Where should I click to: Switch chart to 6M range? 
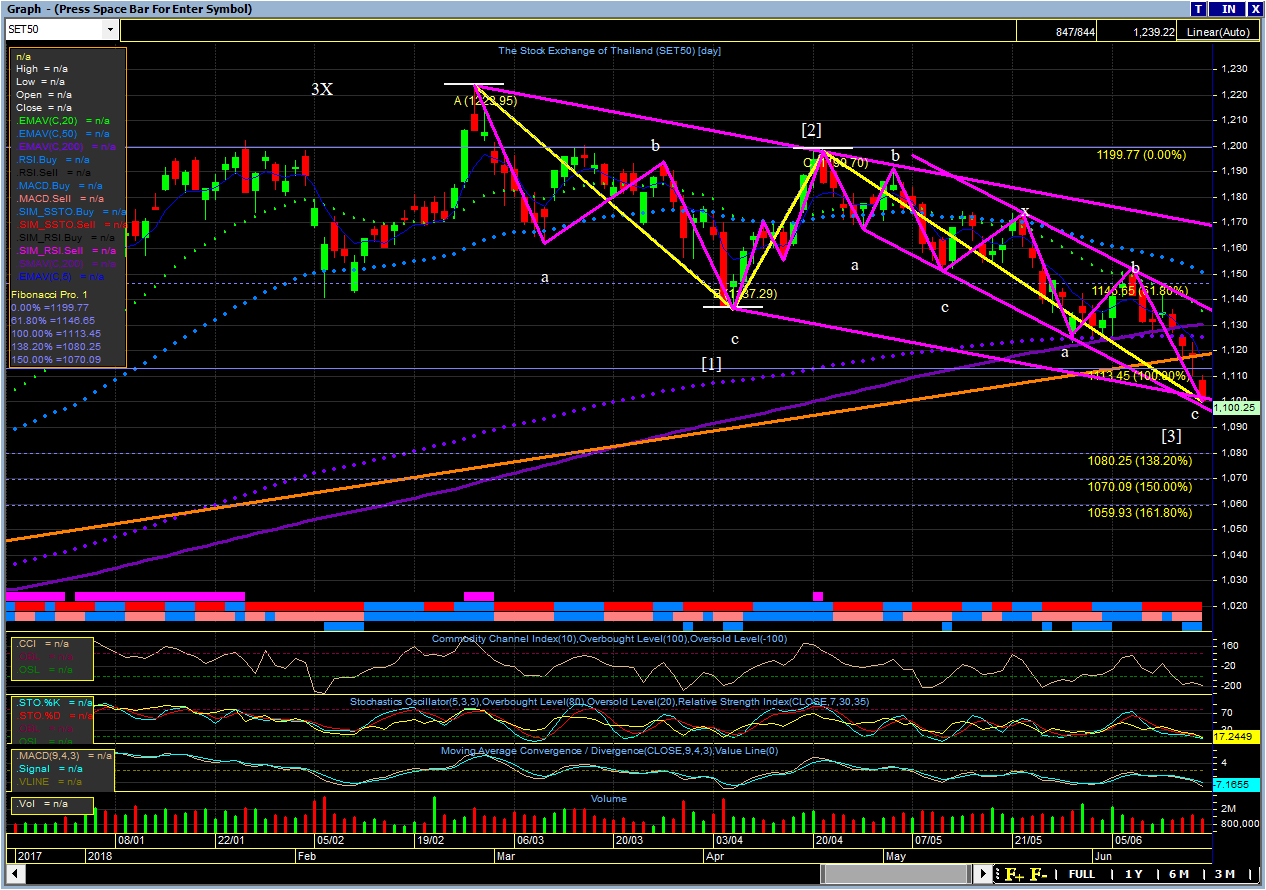tap(1178, 874)
